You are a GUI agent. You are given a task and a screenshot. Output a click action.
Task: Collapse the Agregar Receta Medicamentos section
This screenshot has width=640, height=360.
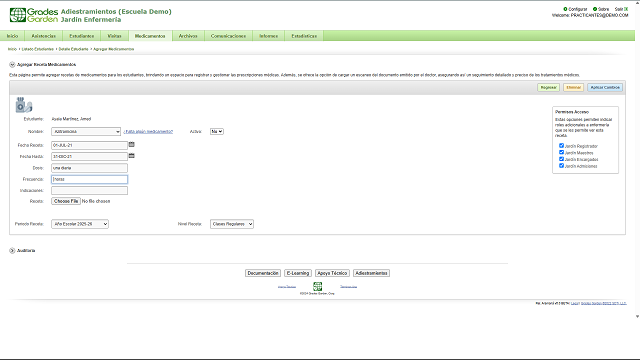tap(12, 64)
